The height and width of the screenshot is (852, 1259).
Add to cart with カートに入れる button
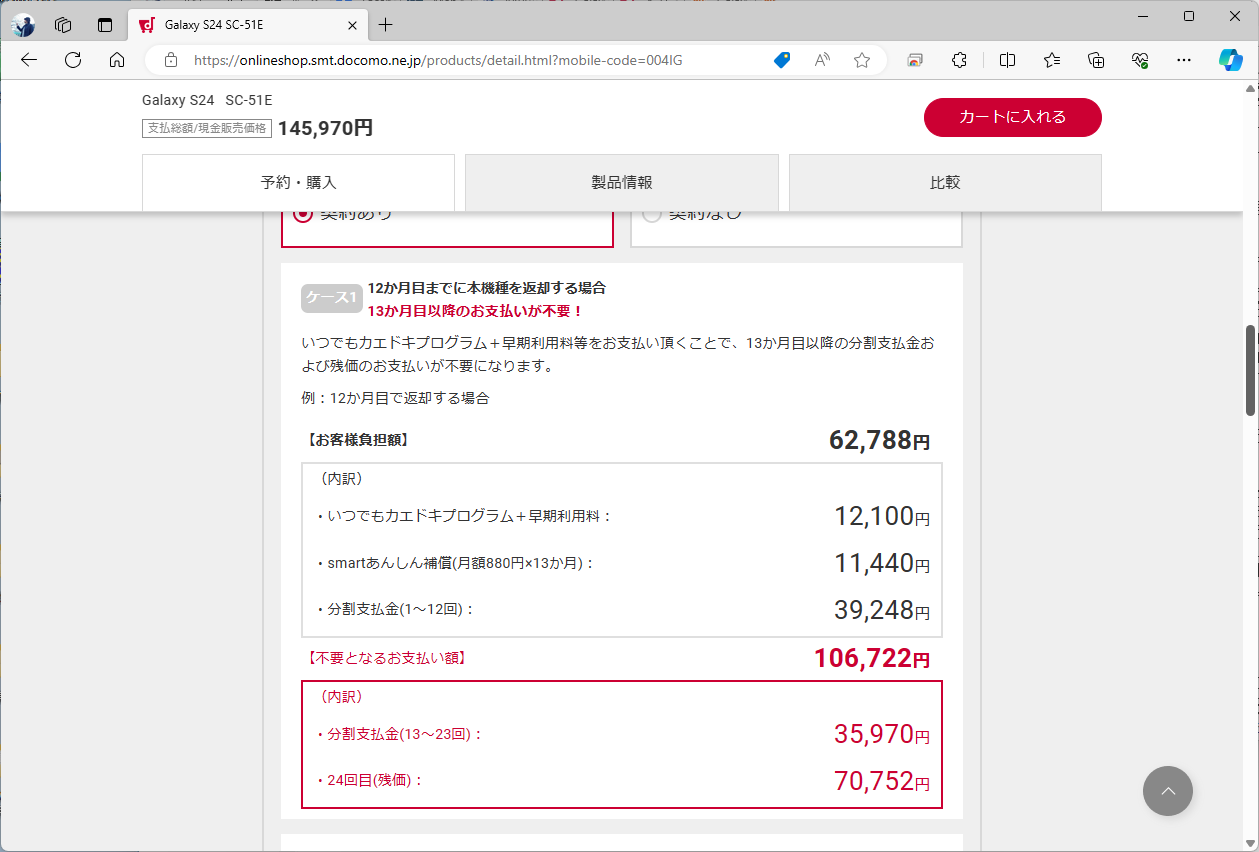pyautogui.click(x=1013, y=117)
